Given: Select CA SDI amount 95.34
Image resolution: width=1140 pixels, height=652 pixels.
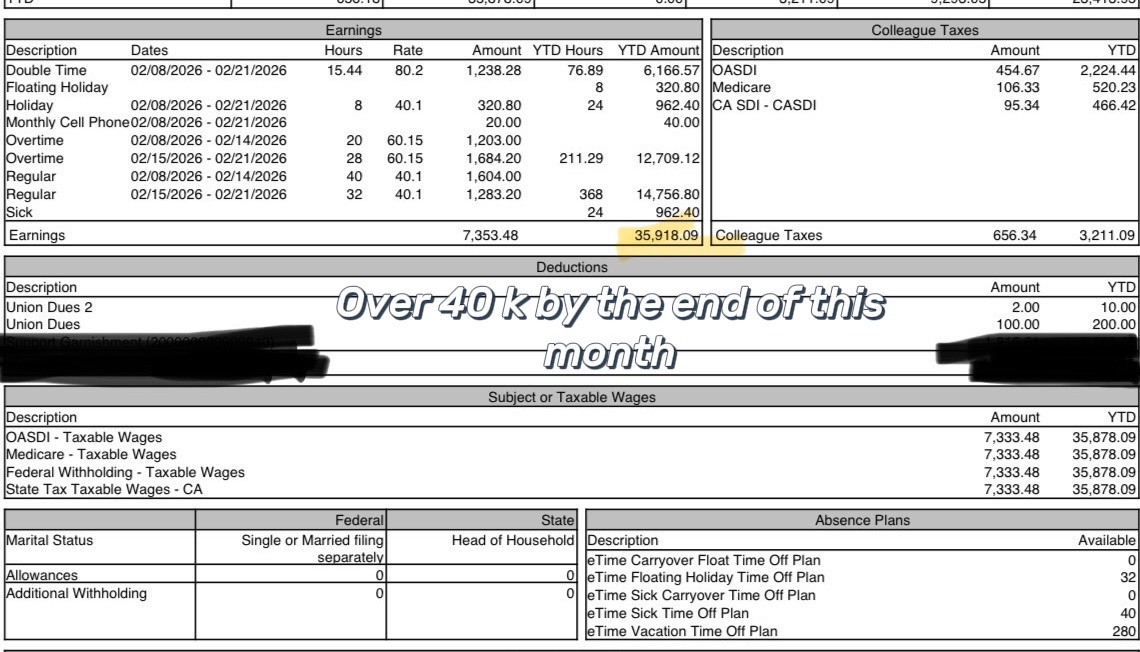Looking at the screenshot, I should [1021, 105].
